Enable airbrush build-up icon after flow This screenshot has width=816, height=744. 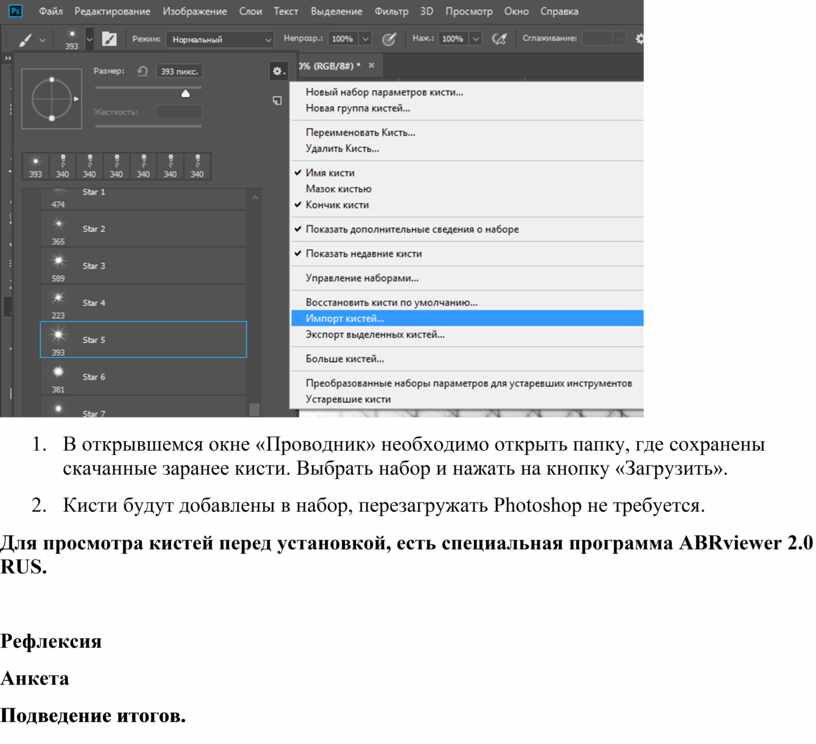[499, 39]
